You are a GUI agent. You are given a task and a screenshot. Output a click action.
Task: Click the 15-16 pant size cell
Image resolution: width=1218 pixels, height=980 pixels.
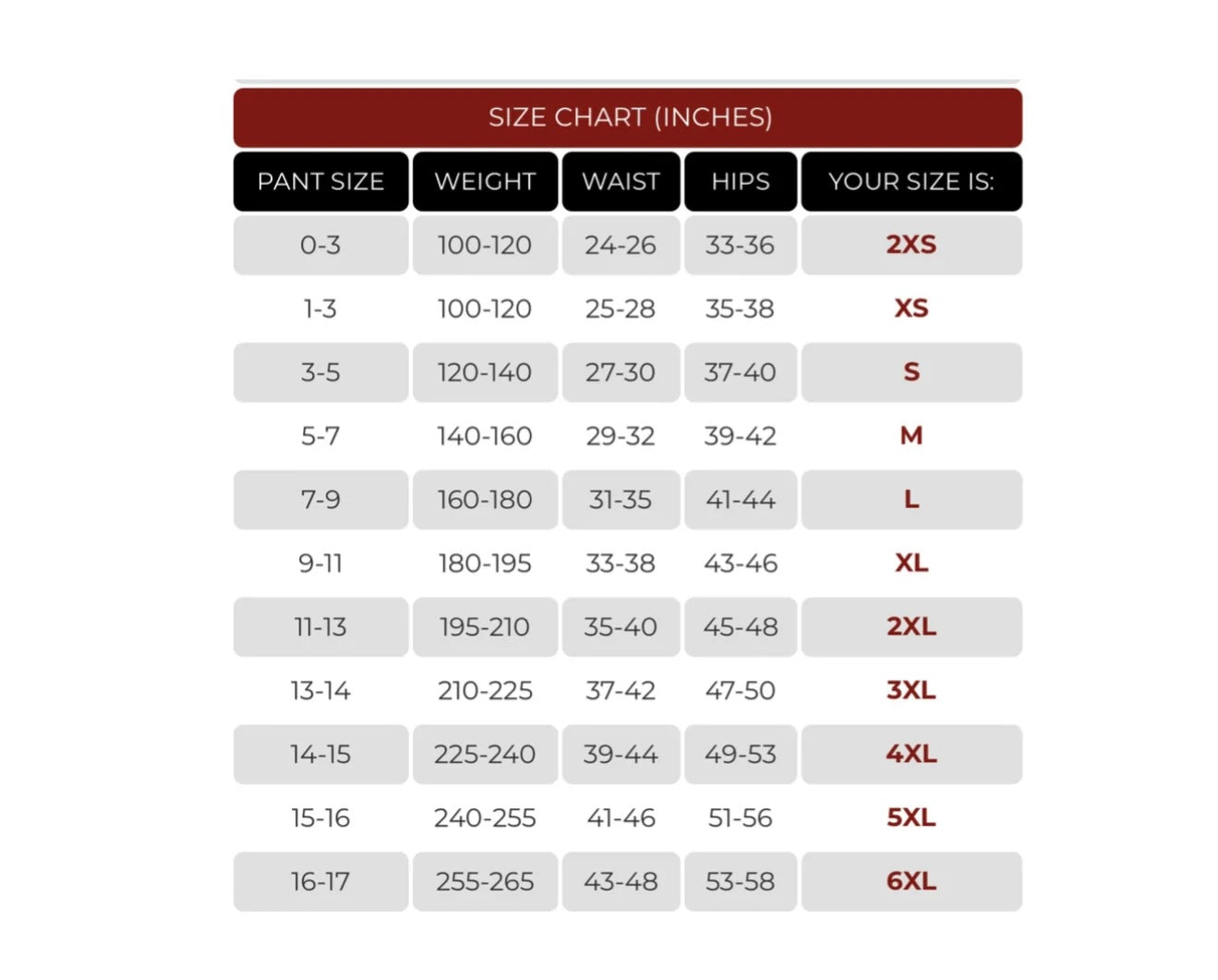click(x=320, y=818)
